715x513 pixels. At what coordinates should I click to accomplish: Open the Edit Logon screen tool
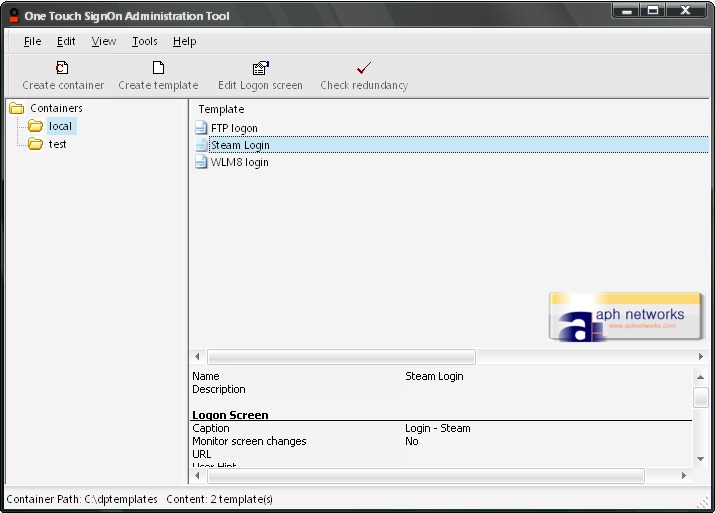tap(260, 68)
